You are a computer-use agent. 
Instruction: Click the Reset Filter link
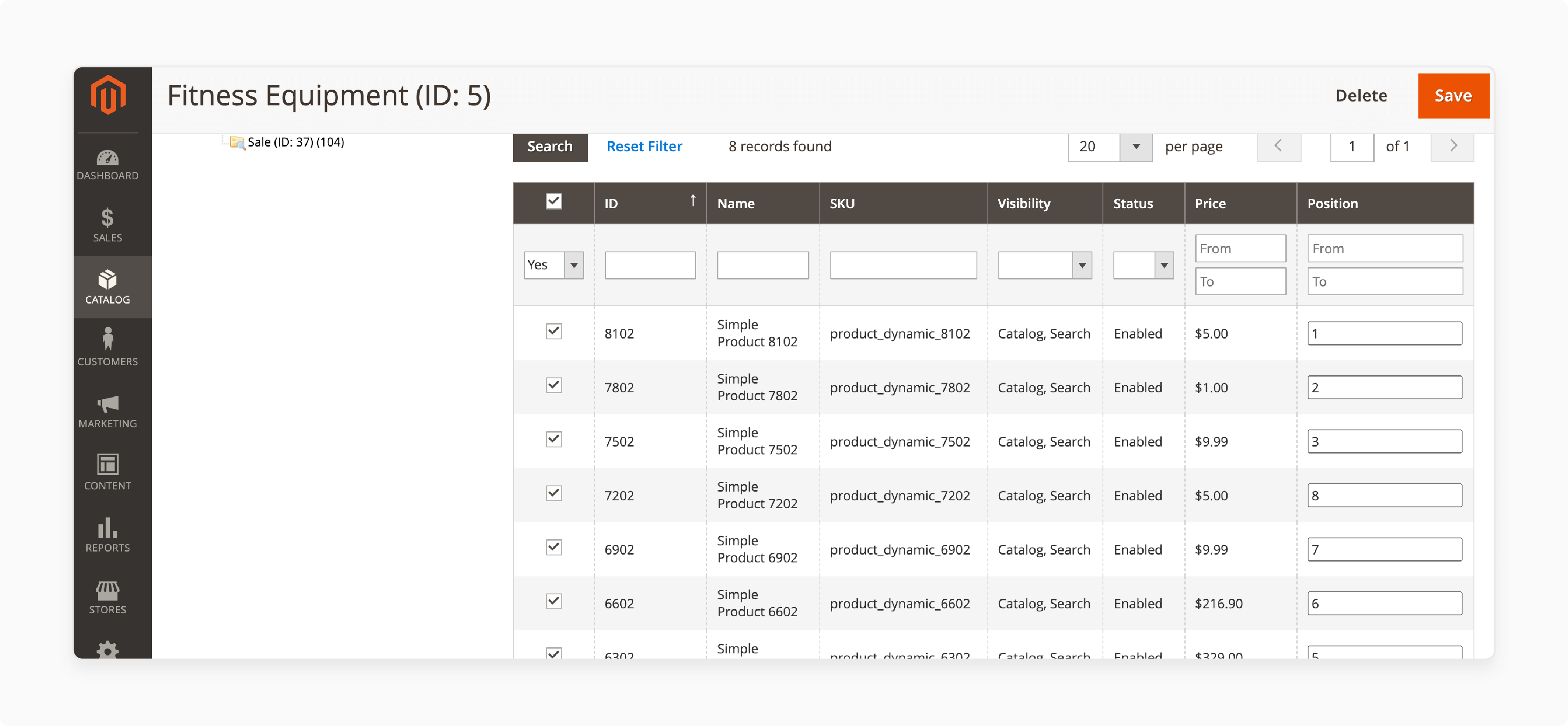click(645, 146)
